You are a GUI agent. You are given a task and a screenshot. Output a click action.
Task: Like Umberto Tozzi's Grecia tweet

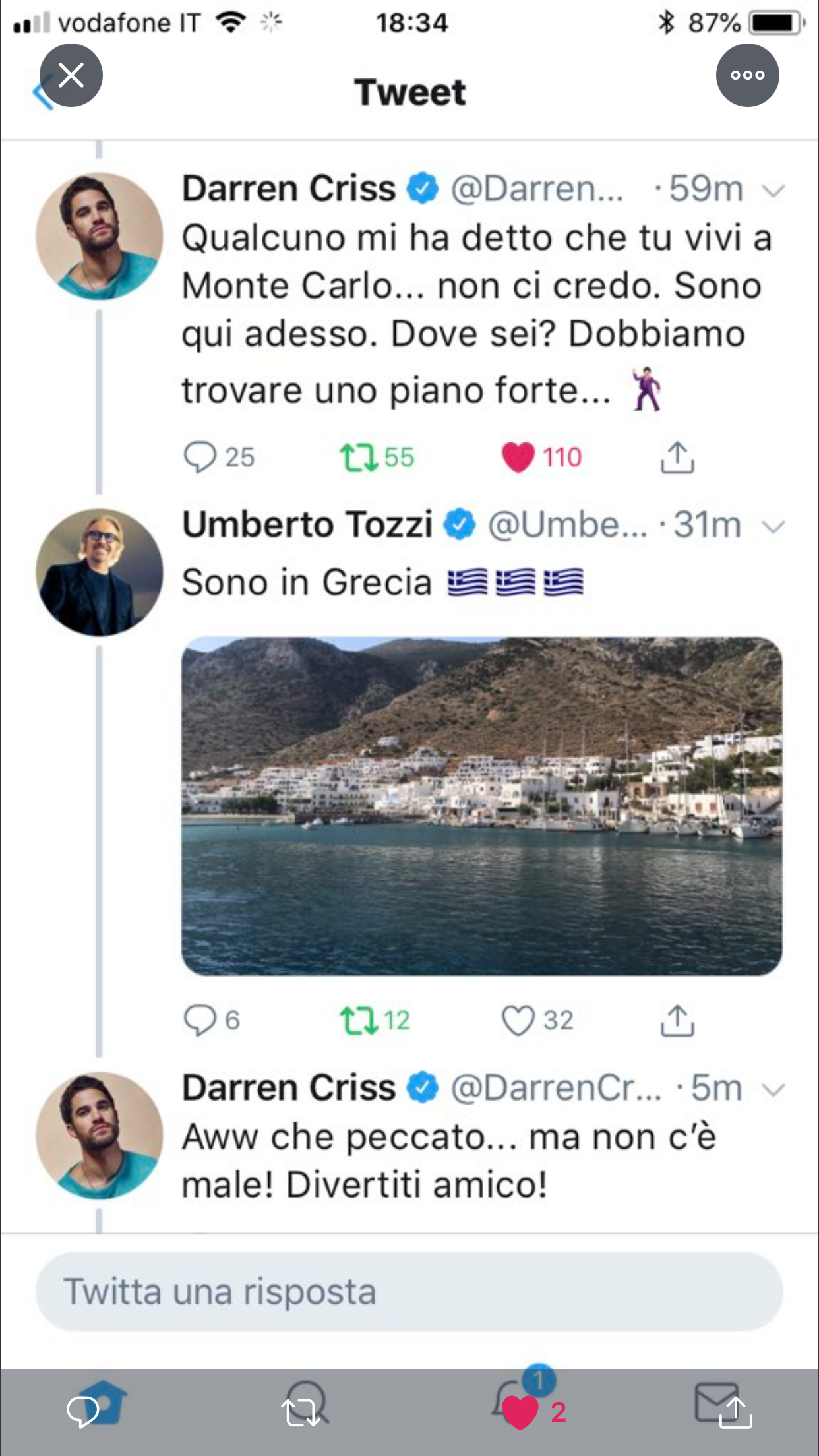point(518,1020)
